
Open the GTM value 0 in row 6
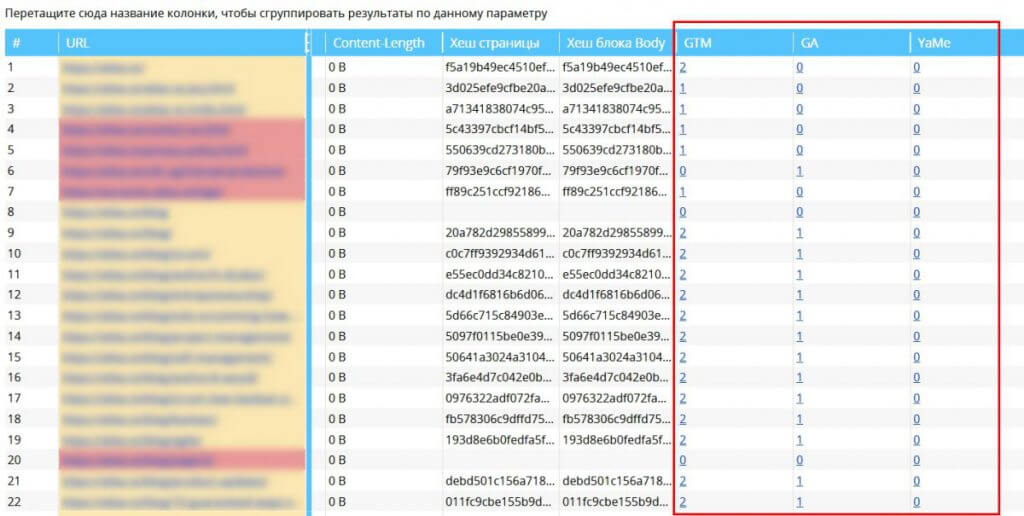pyautogui.click(x=683, y=170)
